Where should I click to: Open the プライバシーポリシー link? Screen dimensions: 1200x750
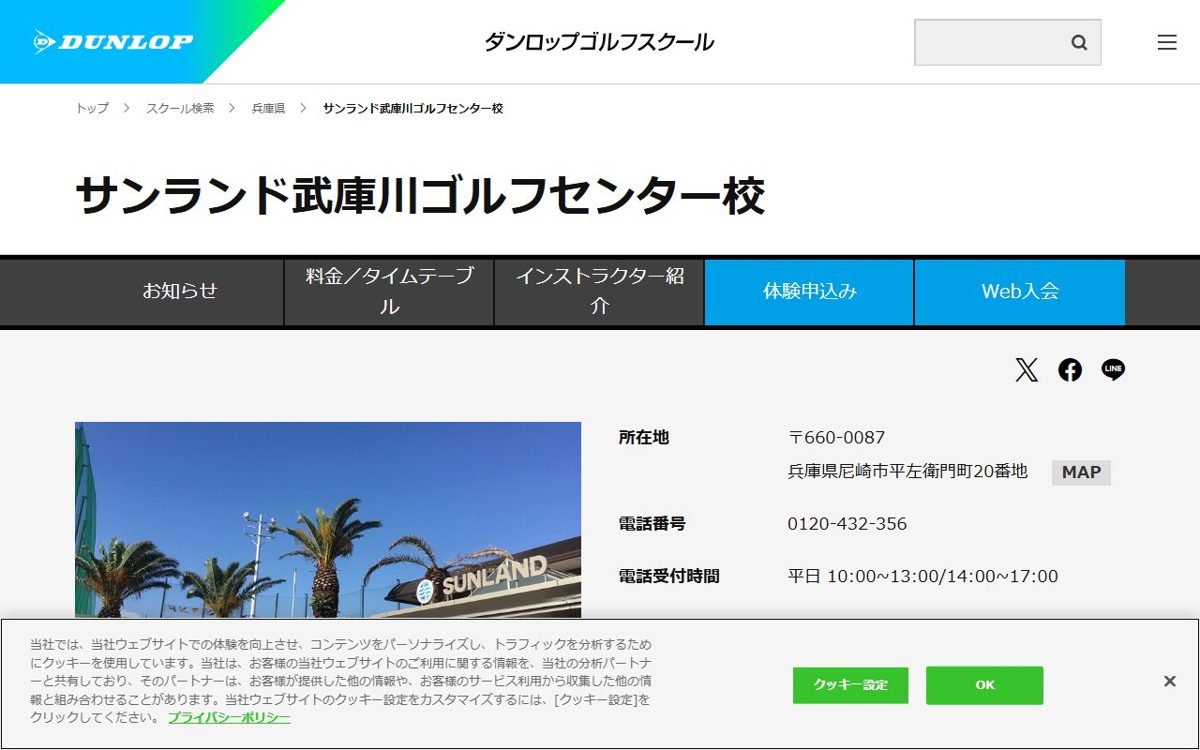point(229,718)
